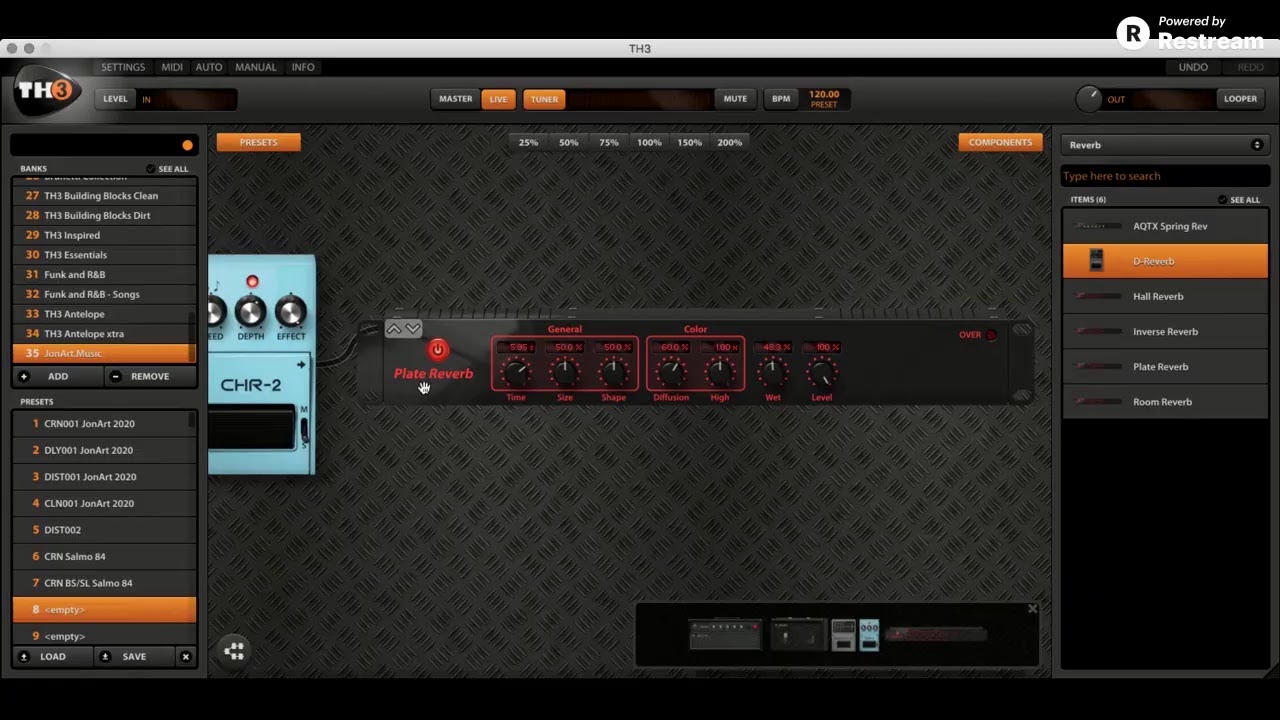Image resolution: width=1280 pixels, height=720 pixels.
Task: Open the Reverb category dropdown
Action: pos(1165,145)
